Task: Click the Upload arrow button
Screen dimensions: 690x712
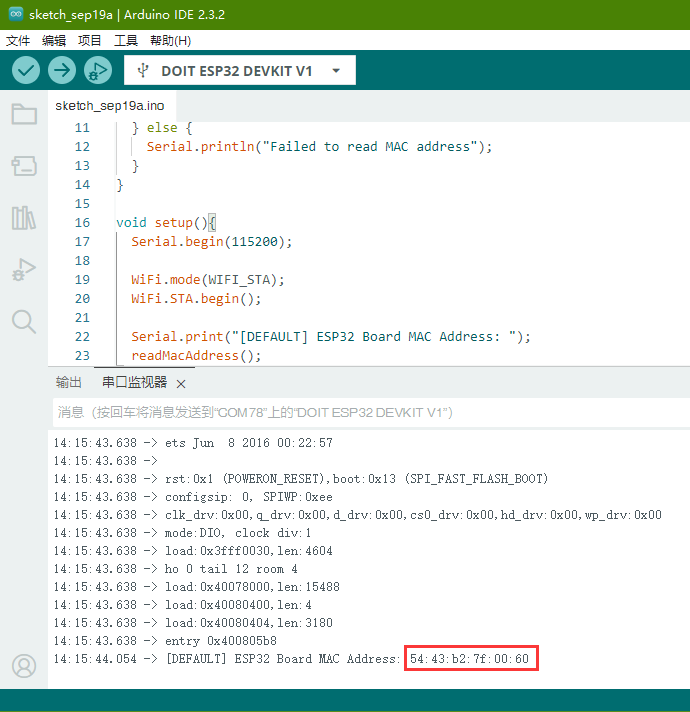Action: (x=62, y=70)
